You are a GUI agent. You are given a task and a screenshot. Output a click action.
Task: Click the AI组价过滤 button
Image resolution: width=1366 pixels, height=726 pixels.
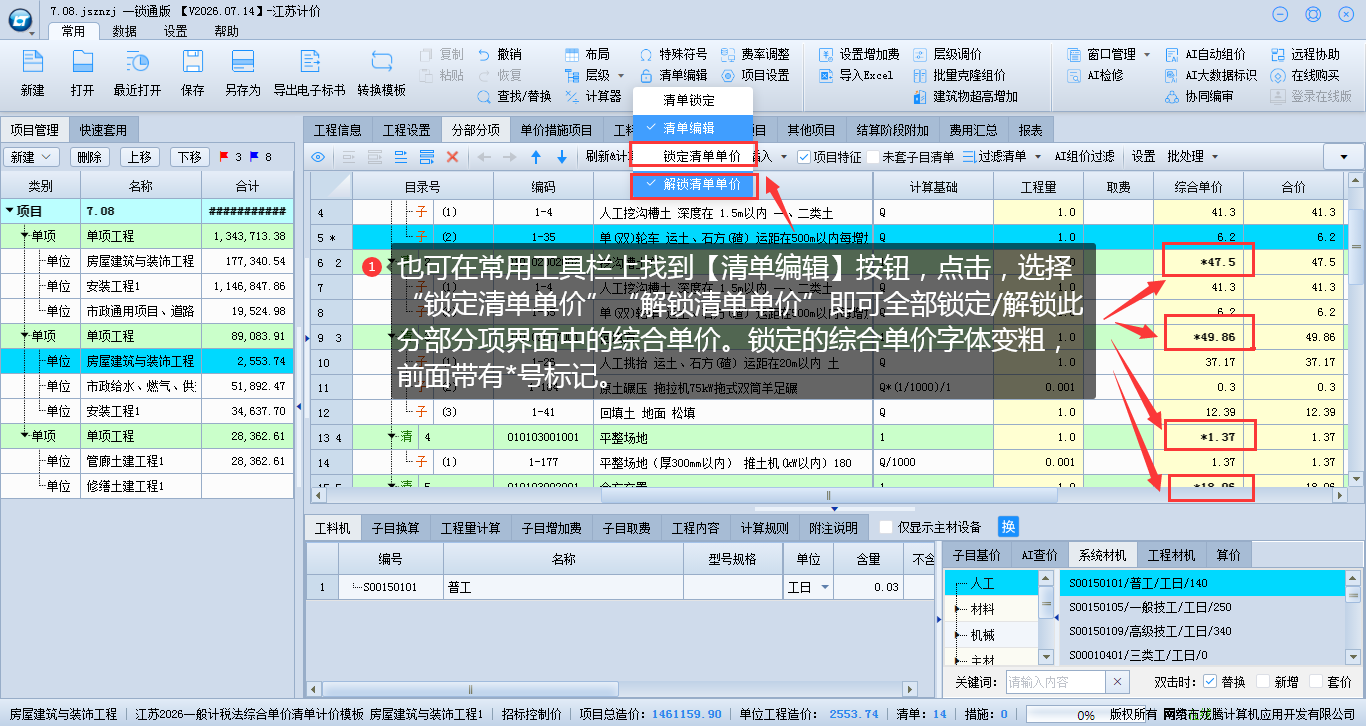[1084, 157]
